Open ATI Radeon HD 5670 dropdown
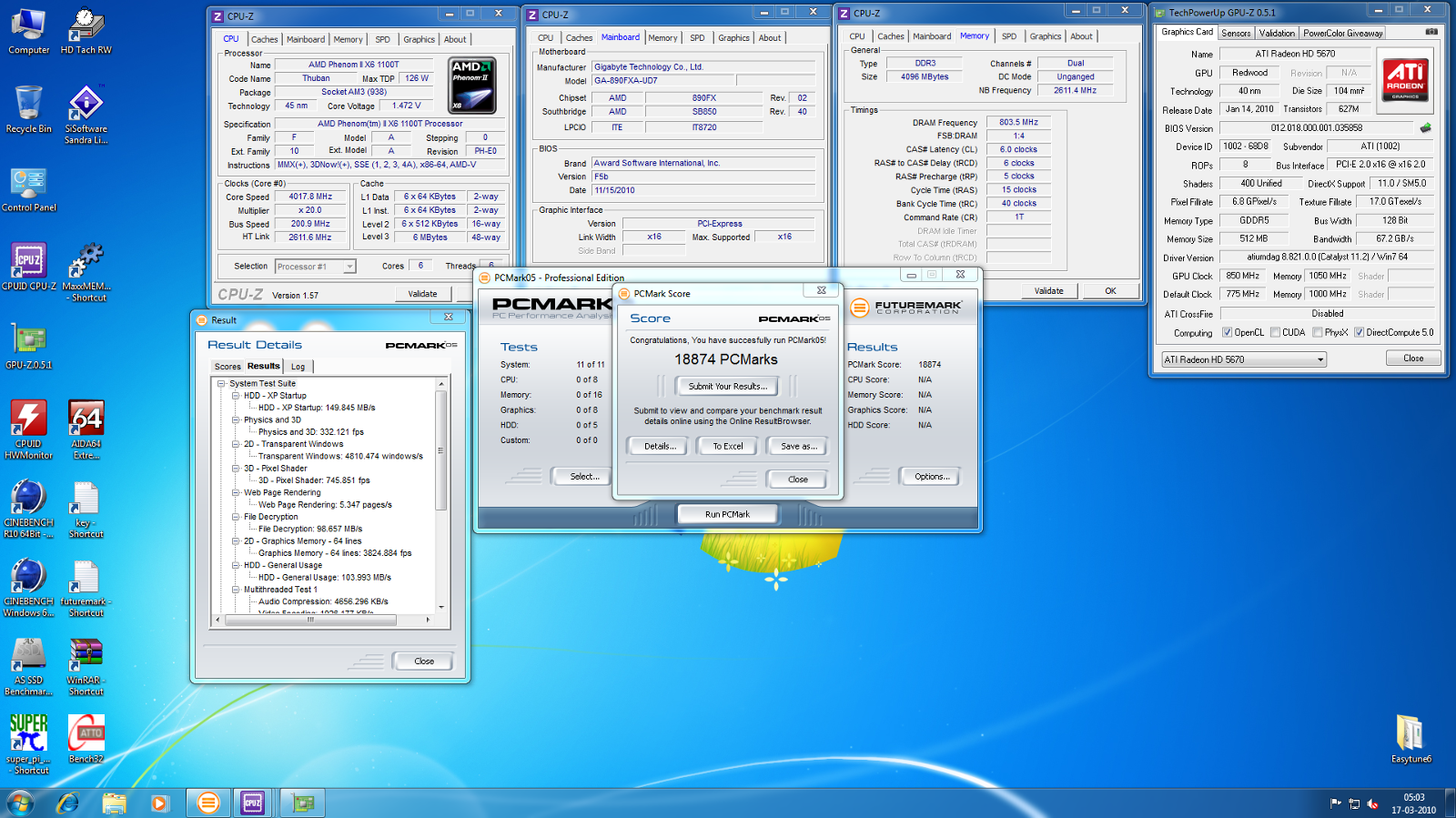This screenshot has width=1456, height=818. coord(1243,359)
